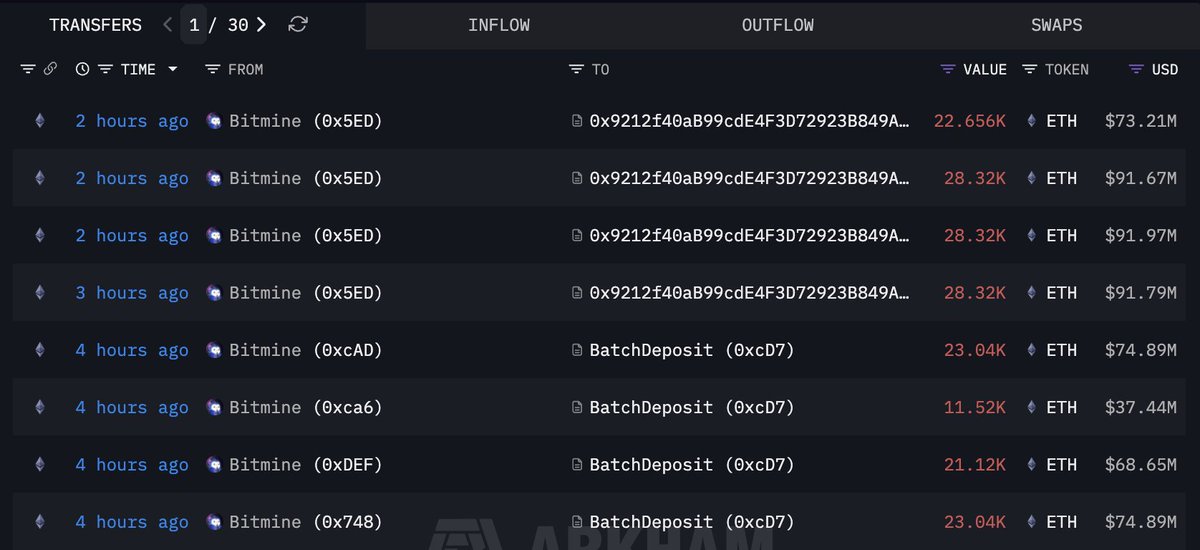Click the ETH token label in $68.65M row

click(1062, 464)
